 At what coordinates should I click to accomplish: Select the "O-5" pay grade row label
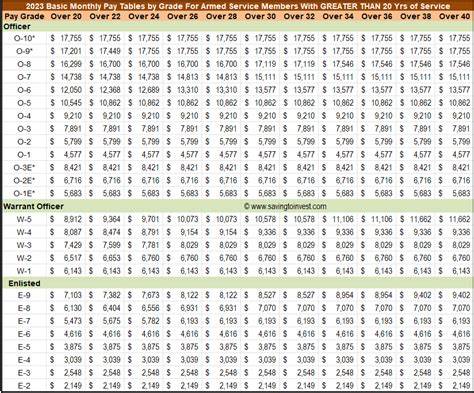(x=24, y=103)
